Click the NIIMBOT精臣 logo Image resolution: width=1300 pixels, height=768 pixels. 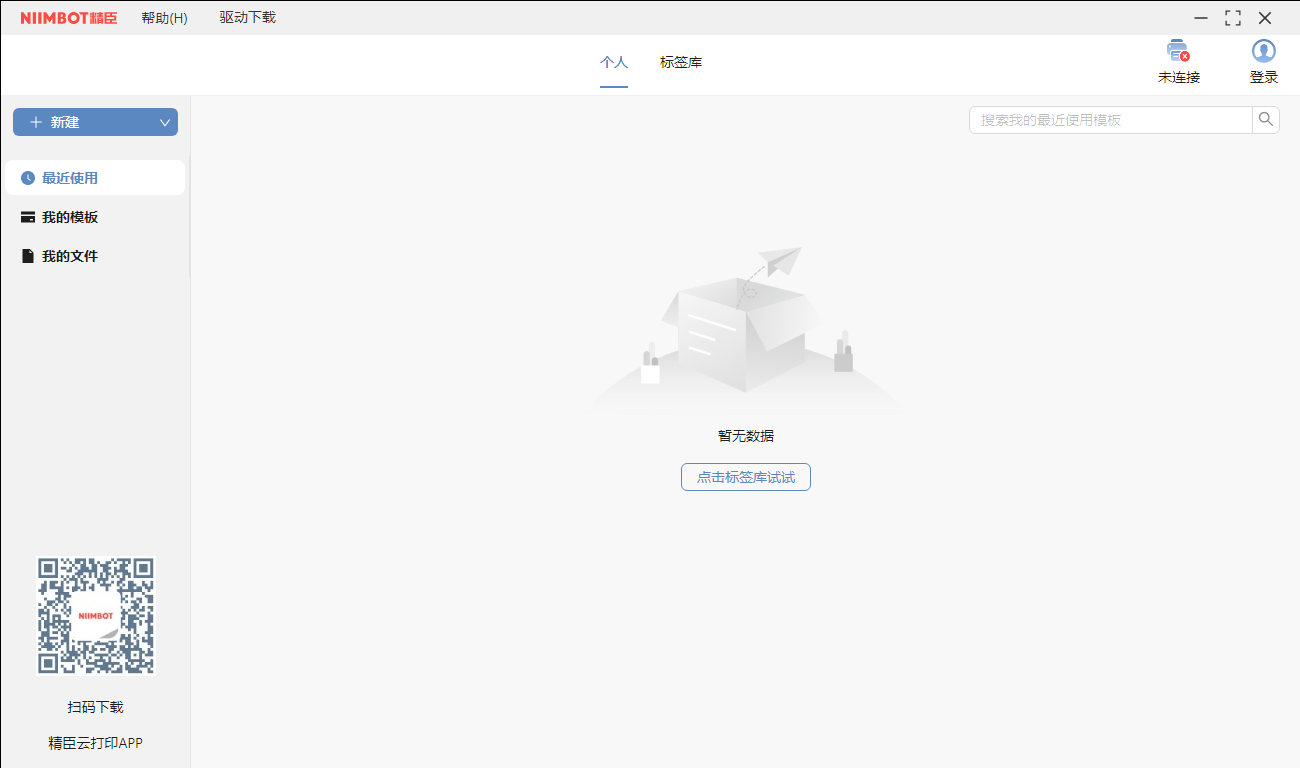[66, 17]
